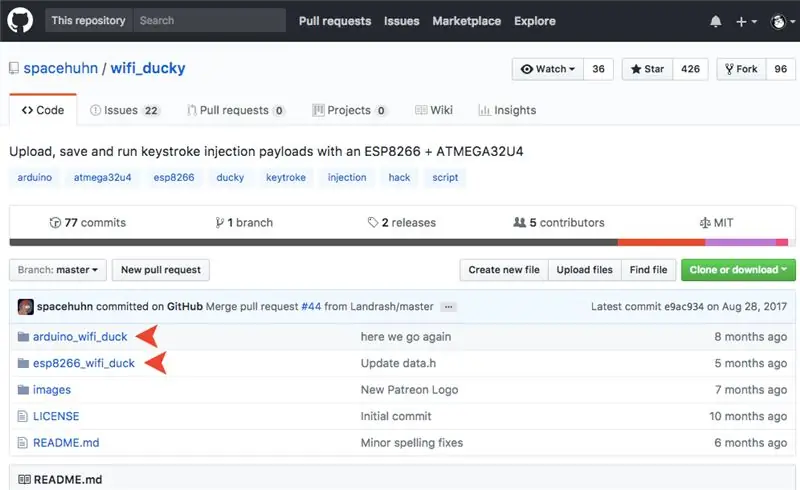Screen dimensions: 800x490
Task: Open wifi_ducky repository link
Action: coord(148,68)
